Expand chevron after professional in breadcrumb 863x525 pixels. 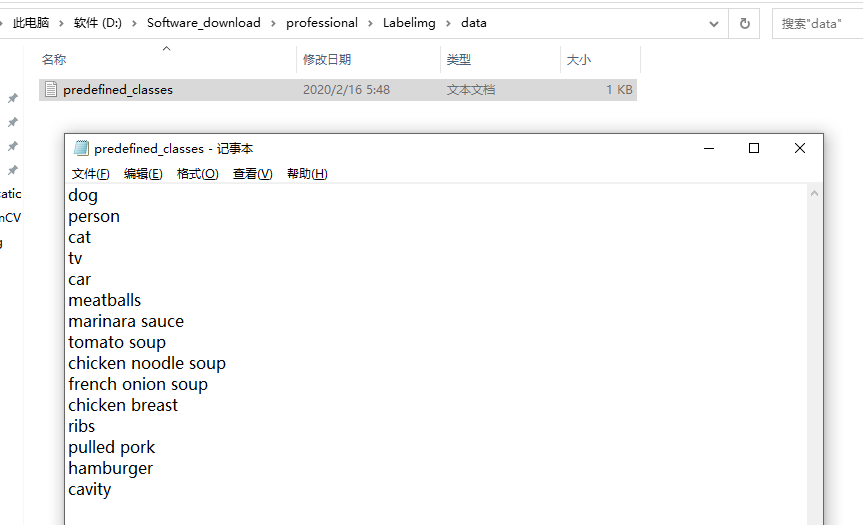tap(370, 24)
